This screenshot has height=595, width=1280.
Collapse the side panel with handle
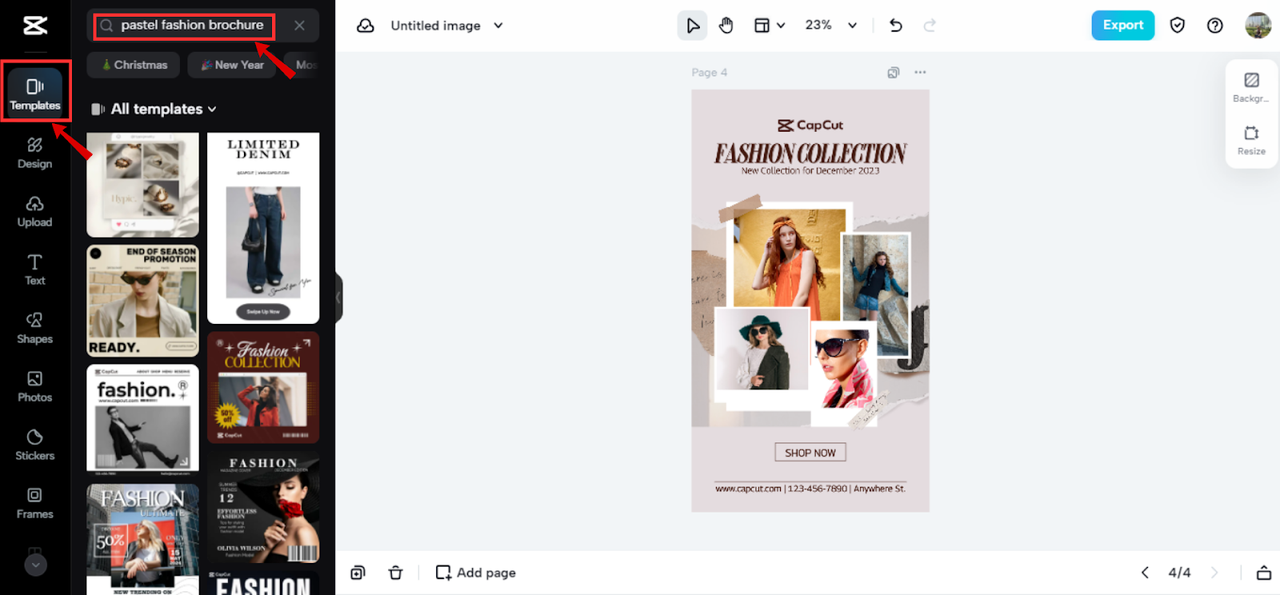click(339, 298)
